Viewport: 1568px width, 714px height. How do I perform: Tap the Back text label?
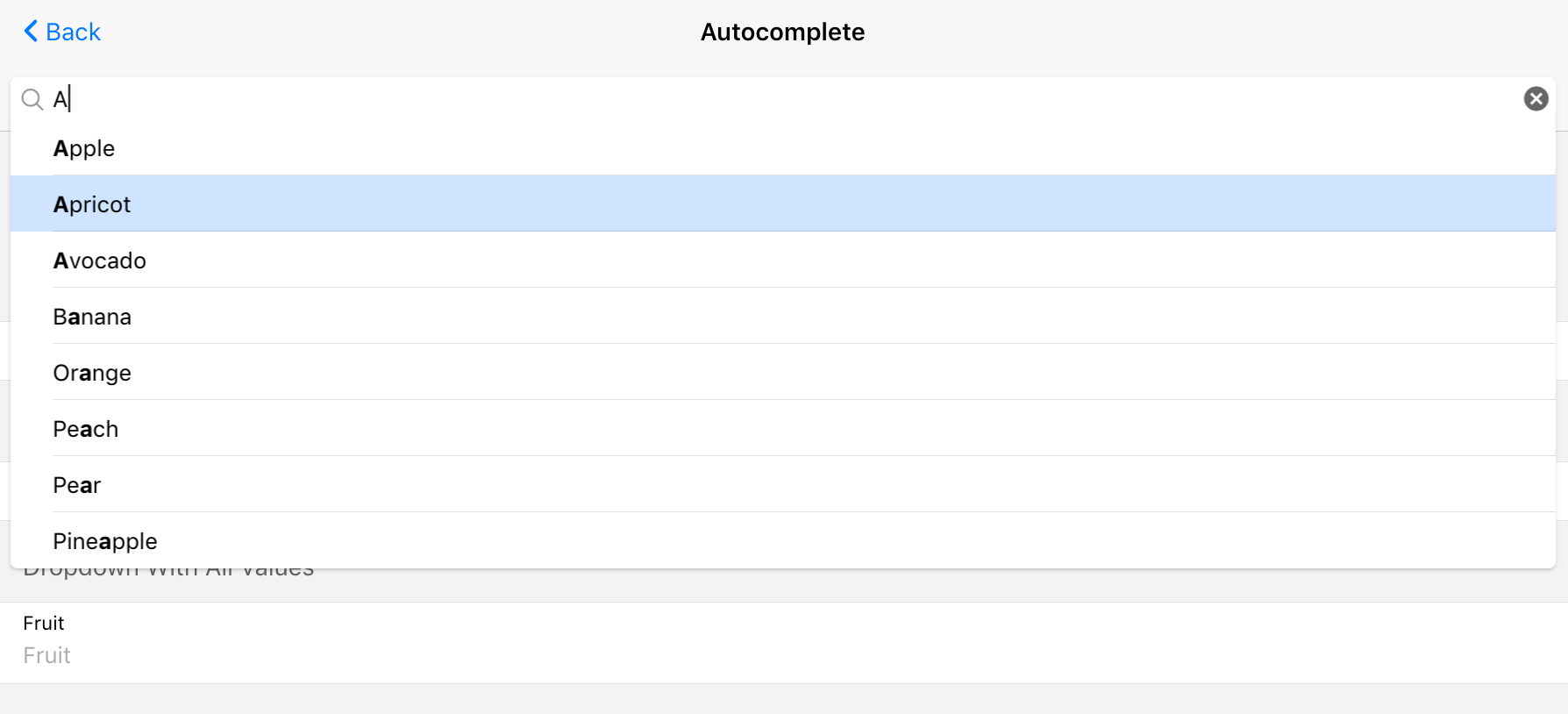pos(73,32)
